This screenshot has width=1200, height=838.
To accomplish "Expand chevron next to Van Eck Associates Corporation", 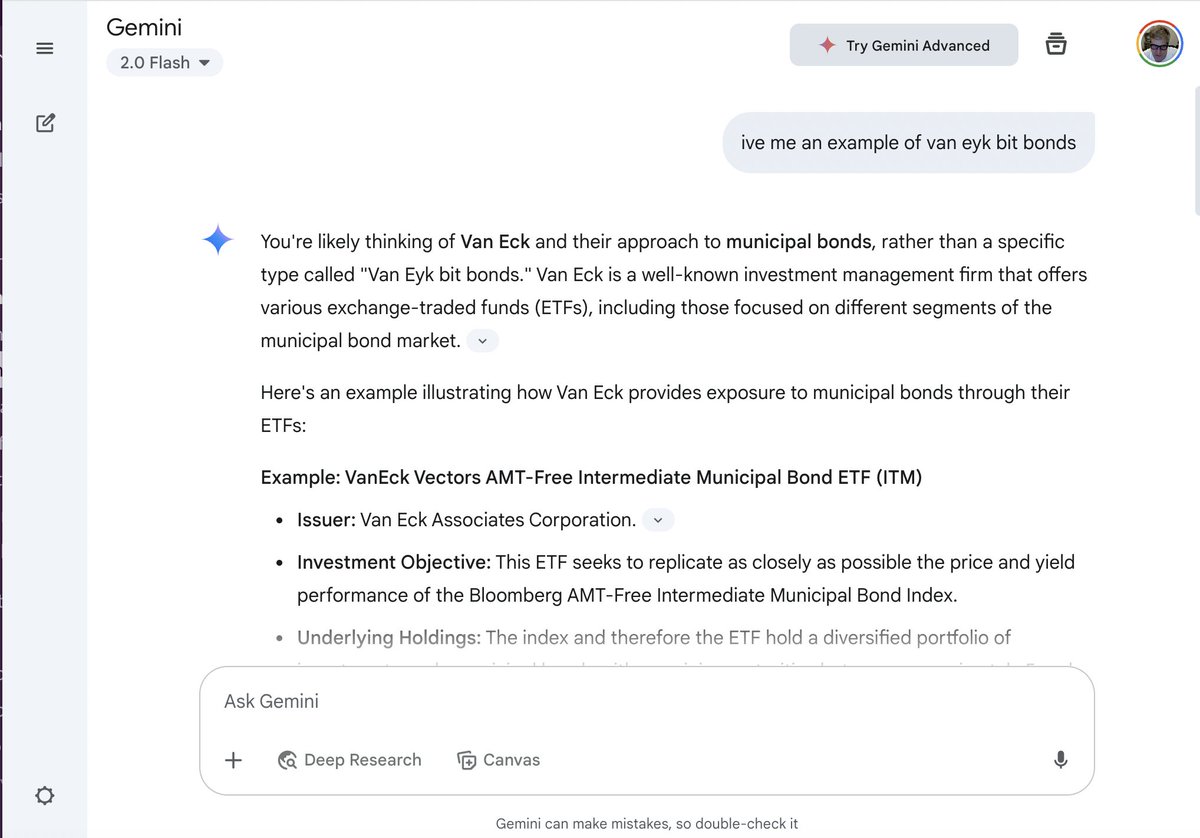I will pos(657,520).
